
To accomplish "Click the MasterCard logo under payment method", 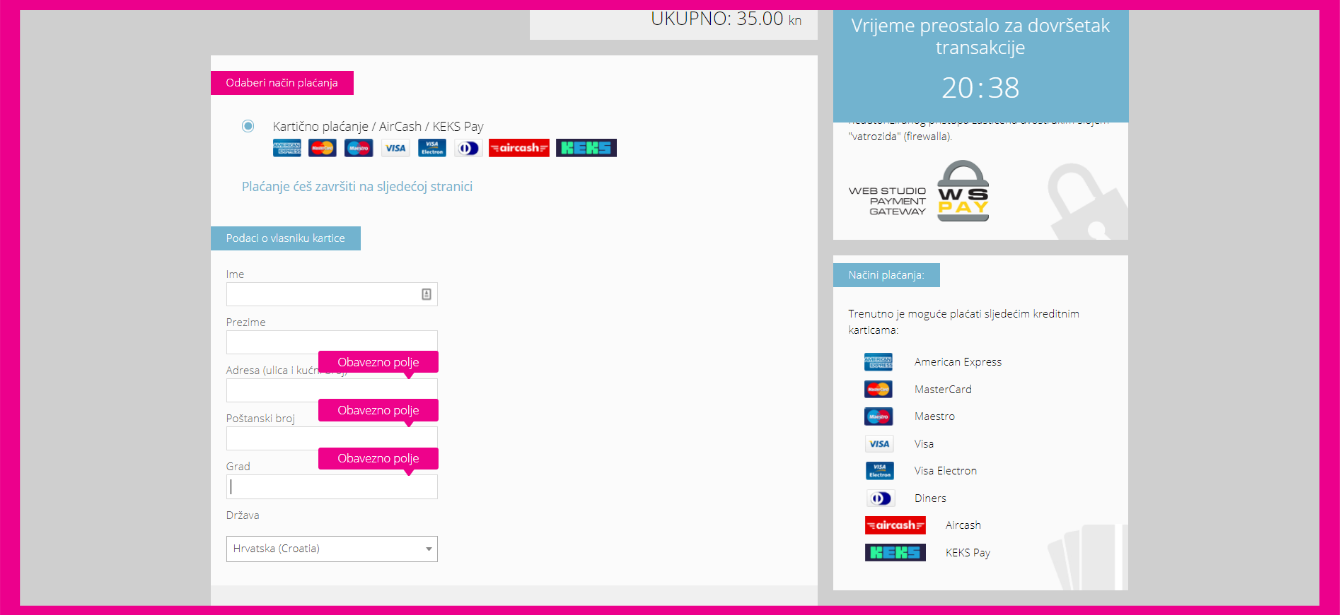I will click(x=322, y=148).
